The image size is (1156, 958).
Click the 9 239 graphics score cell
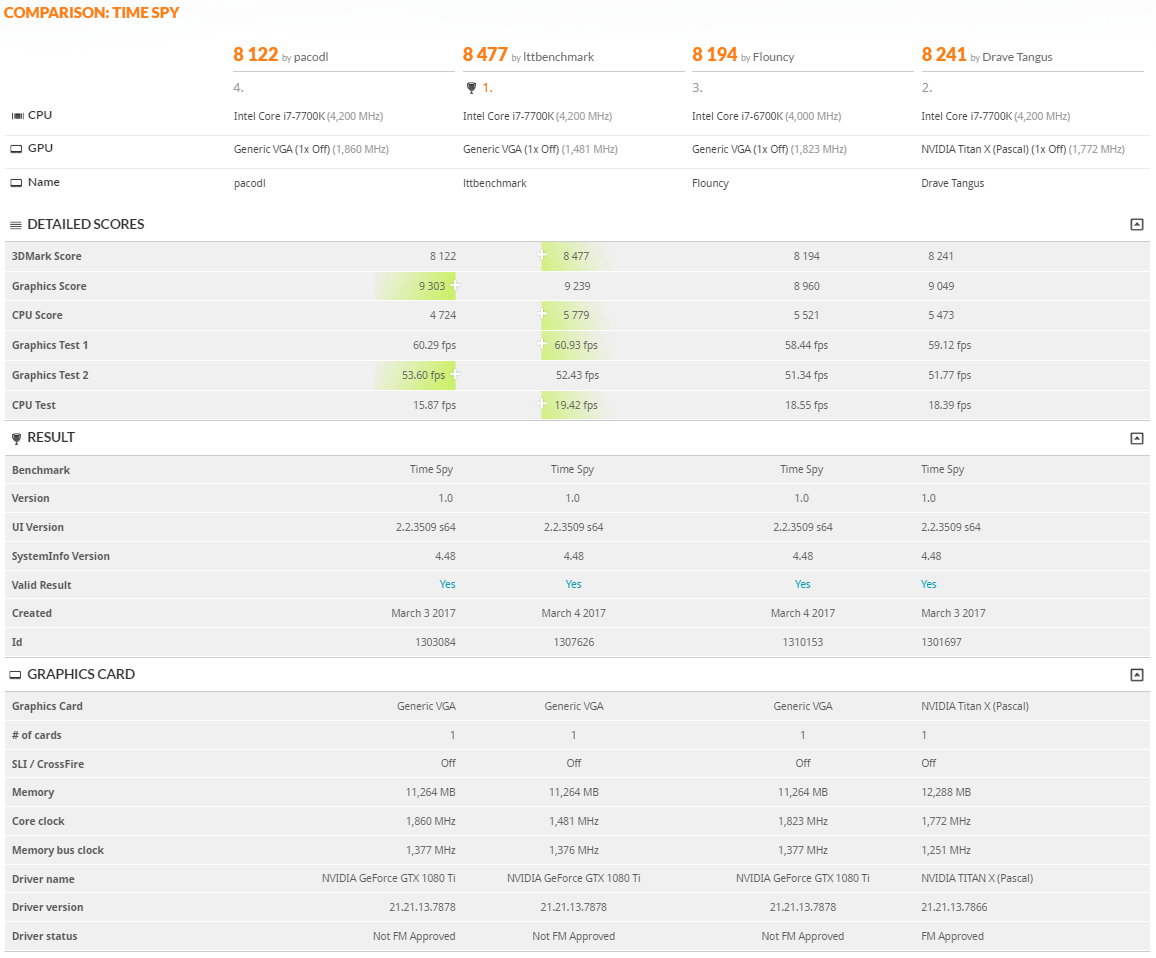click(x=577, y=286)
